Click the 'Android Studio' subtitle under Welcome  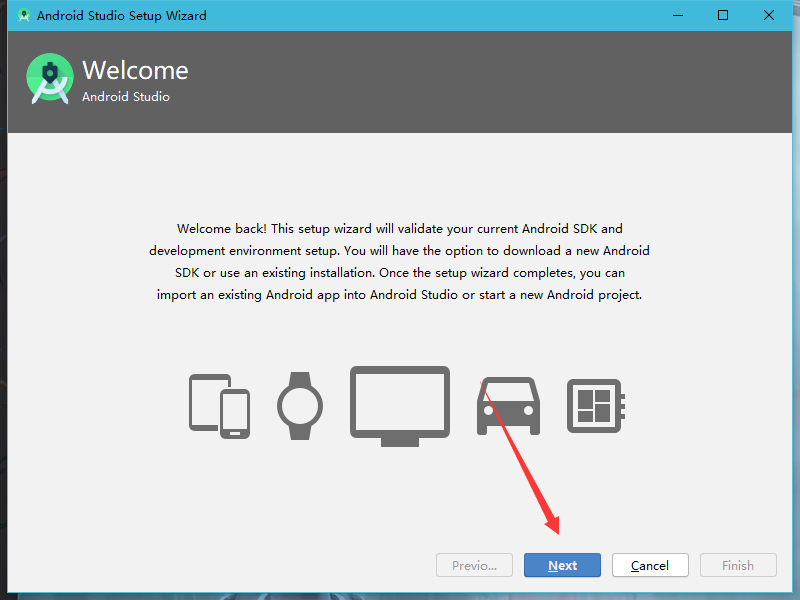point(126,96)
